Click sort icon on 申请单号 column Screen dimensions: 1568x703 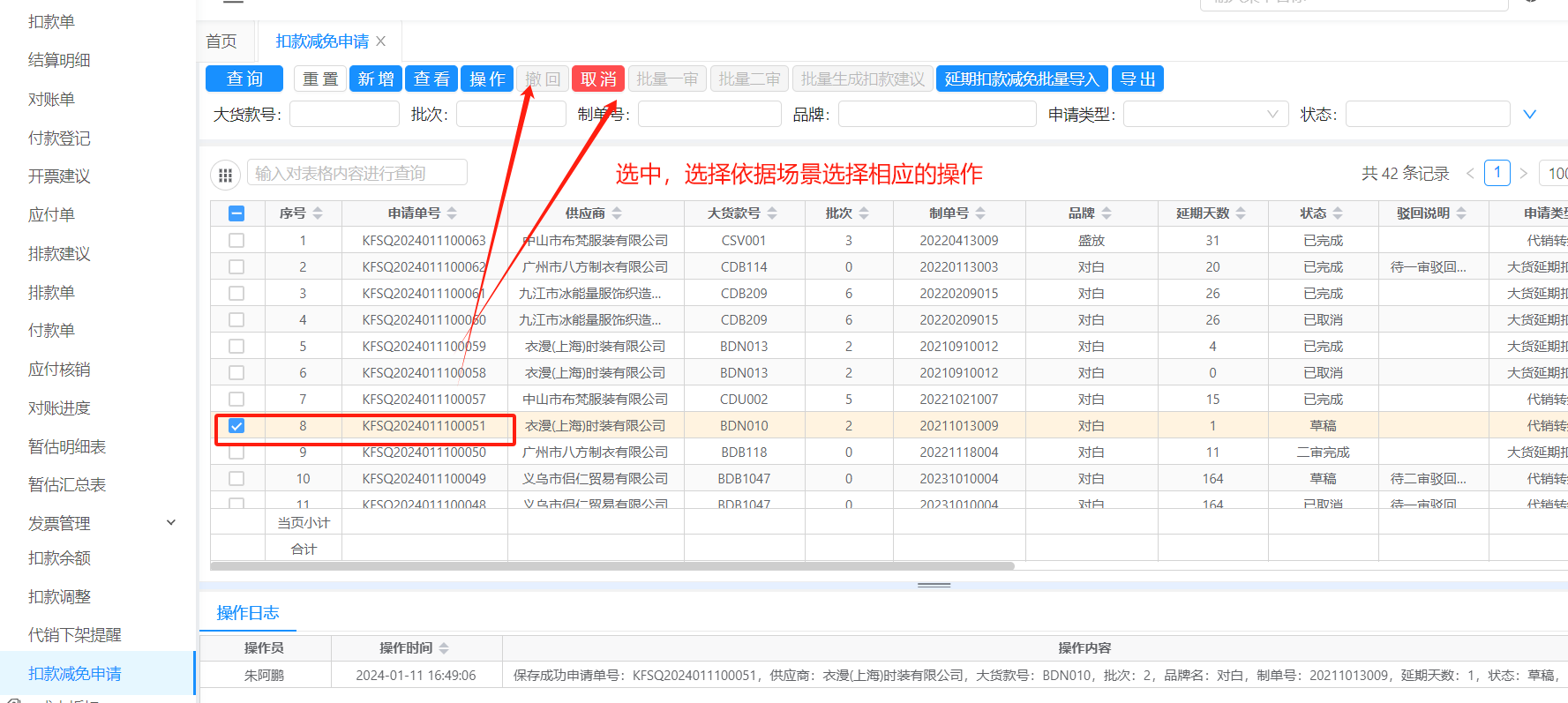point(452,213)
